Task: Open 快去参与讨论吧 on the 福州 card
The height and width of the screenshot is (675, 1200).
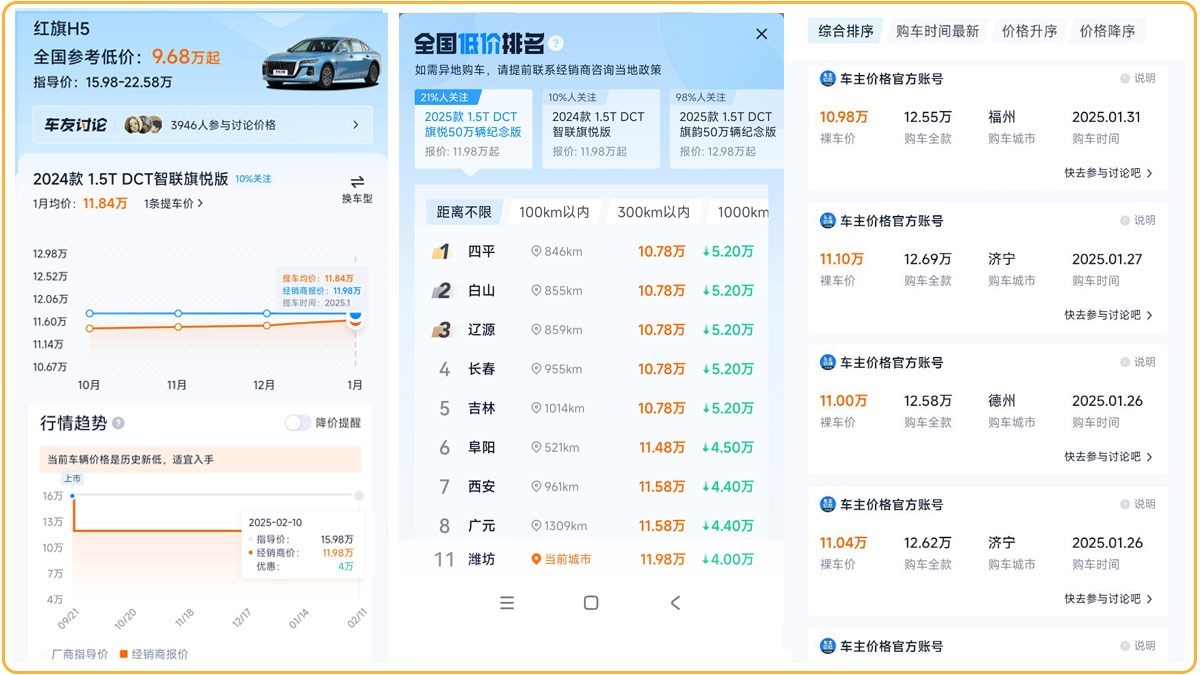Action: [1108, 173]
